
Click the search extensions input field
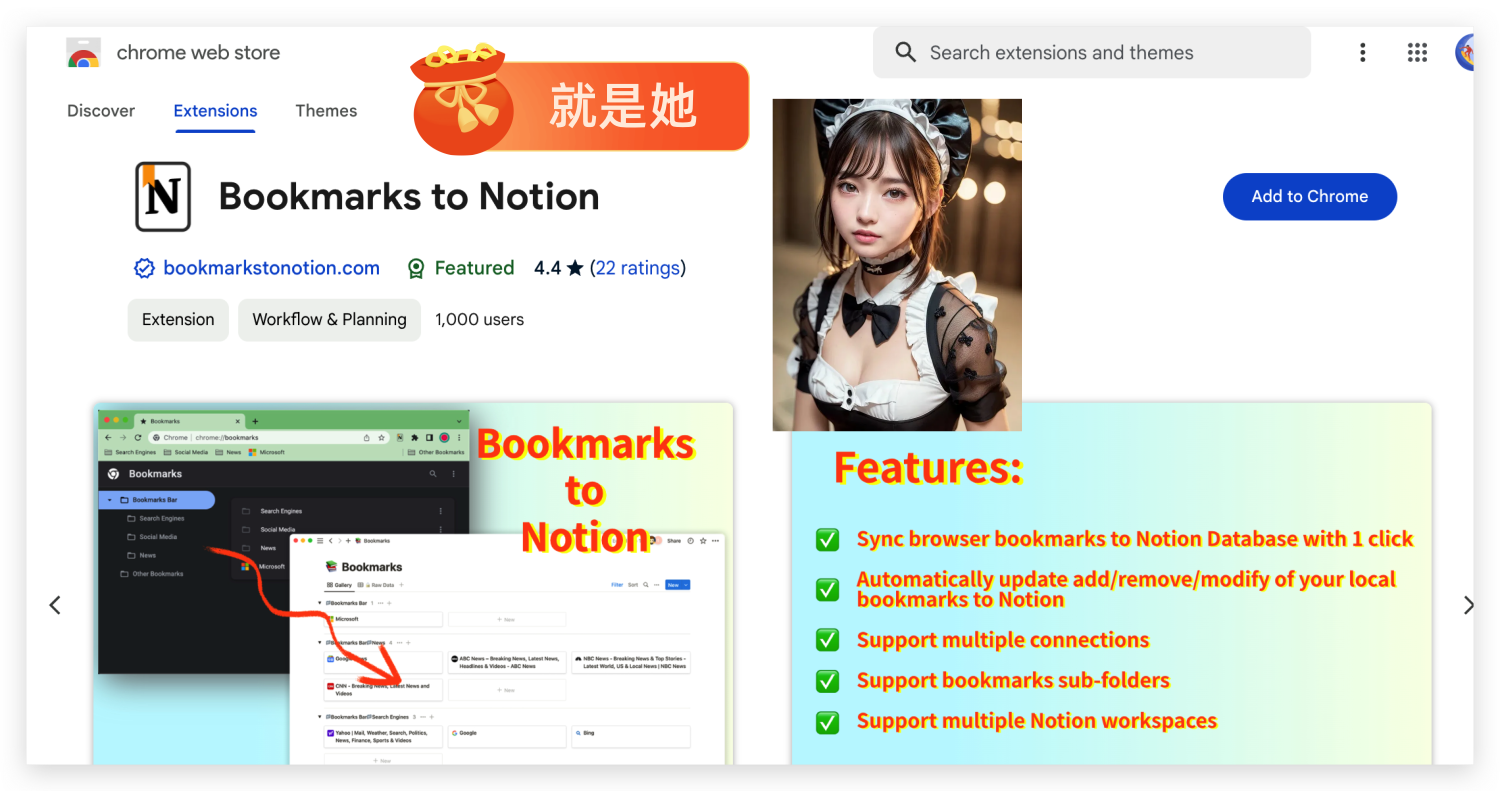1090,51
